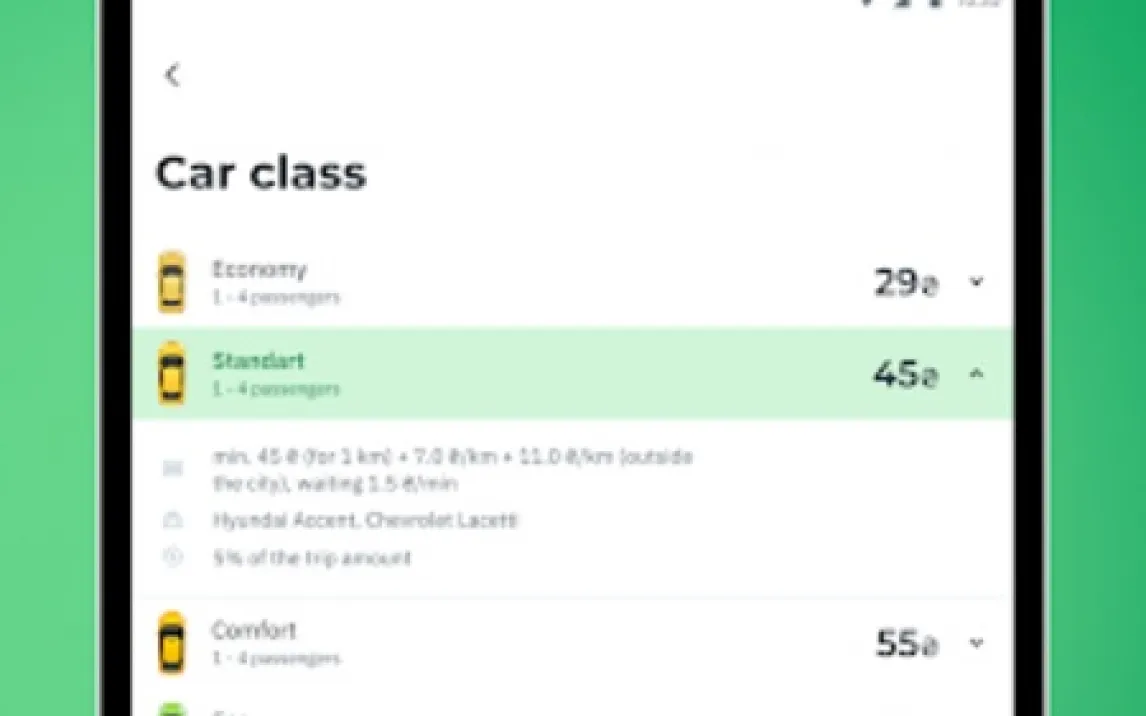Click the car models icon

[x=172, y=520]
